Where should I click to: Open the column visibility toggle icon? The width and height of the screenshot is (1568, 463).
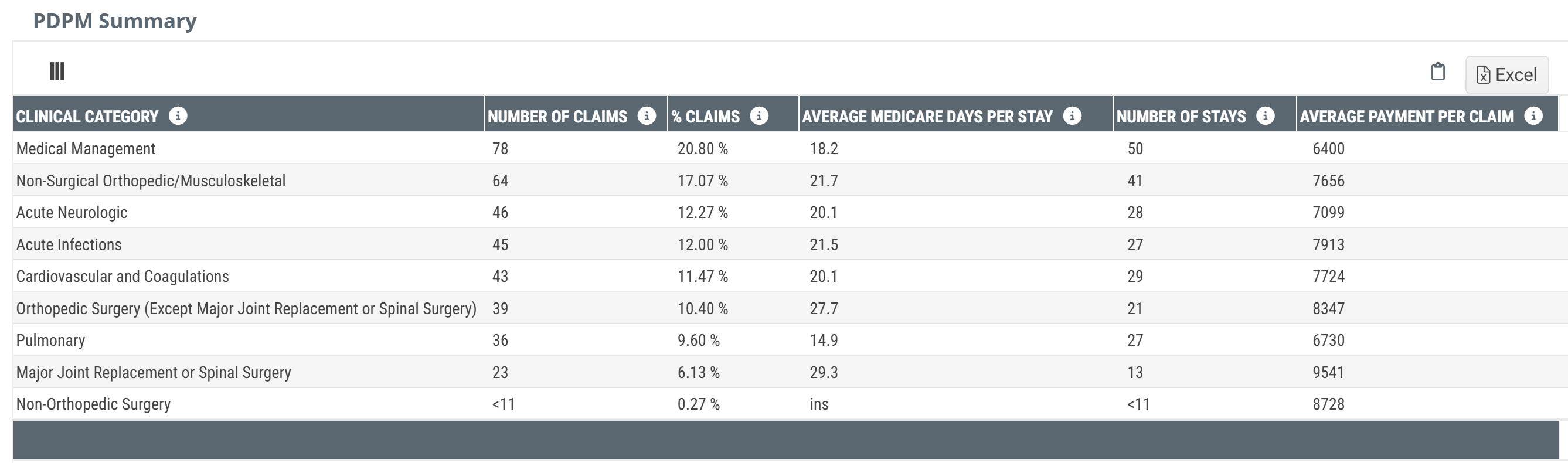57,72
